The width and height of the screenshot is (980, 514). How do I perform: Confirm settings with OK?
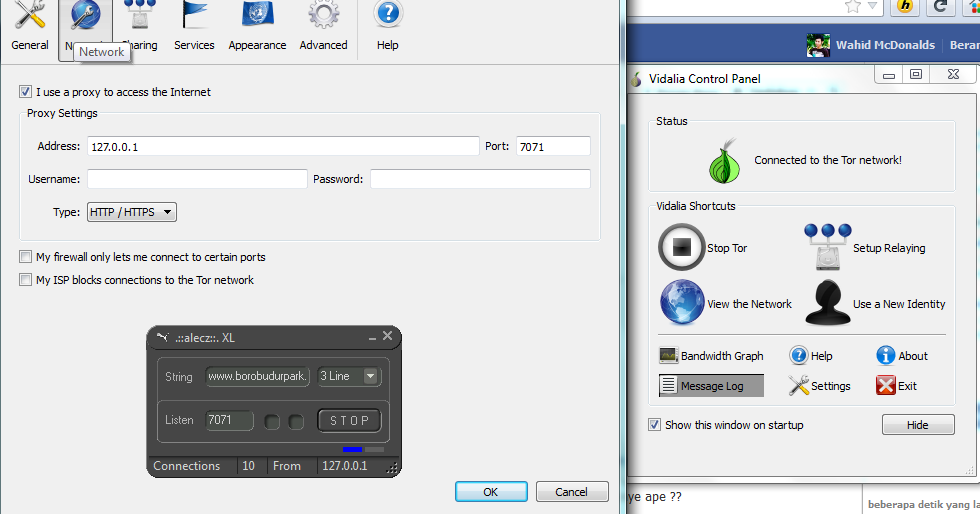tap(491, 491)
